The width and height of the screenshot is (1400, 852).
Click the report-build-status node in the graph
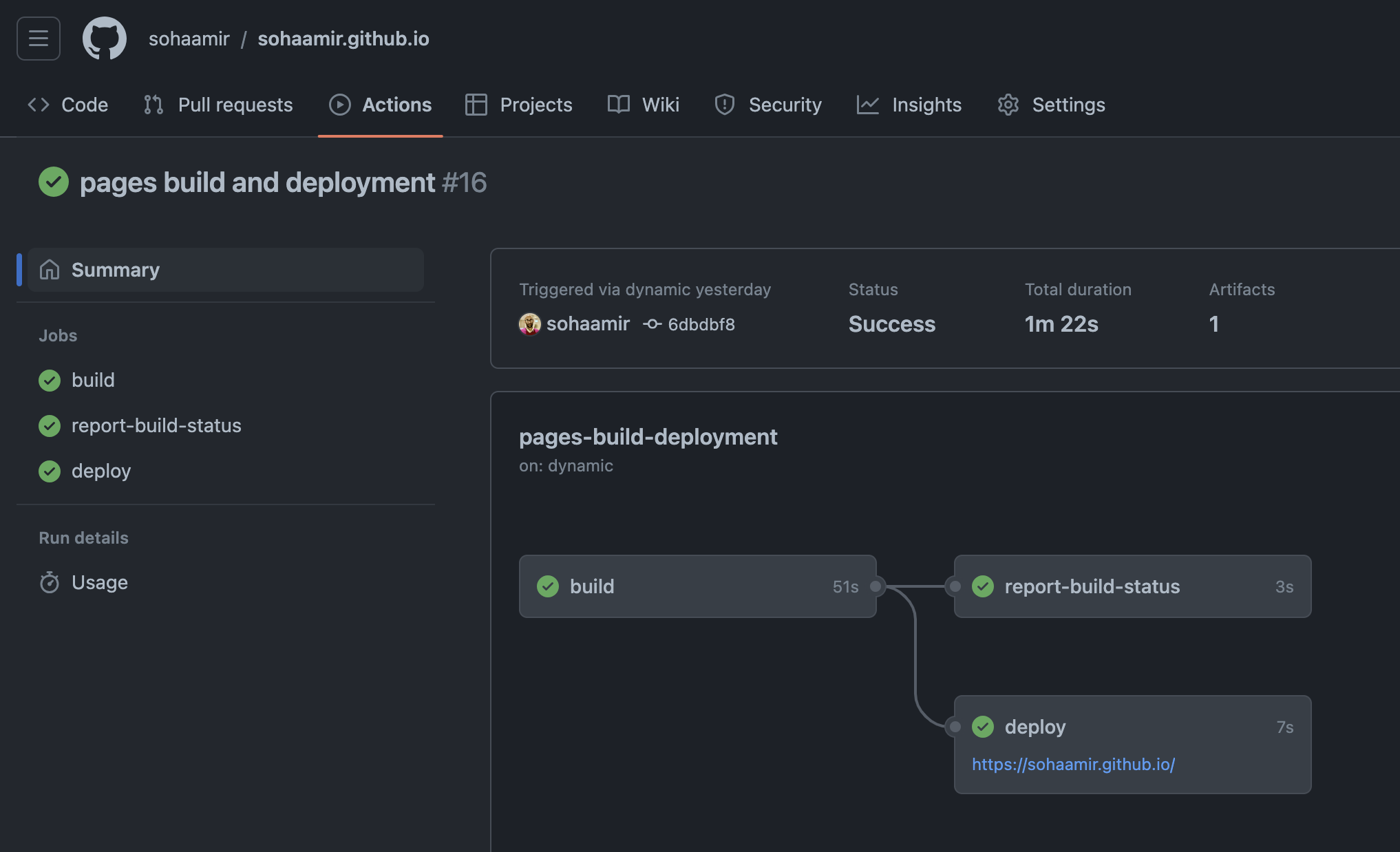(1092, 586)
